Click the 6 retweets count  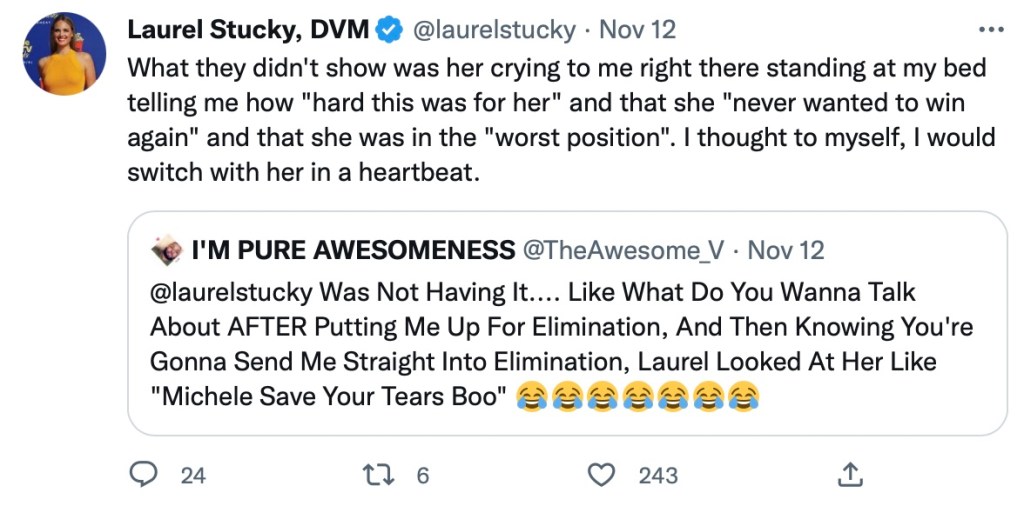click(x=422, y=476)
